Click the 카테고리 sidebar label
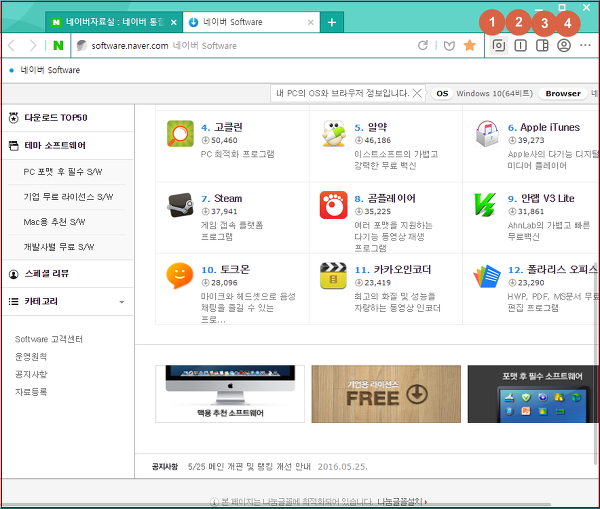Screen dimensions: 600x509 pos(41,302)
